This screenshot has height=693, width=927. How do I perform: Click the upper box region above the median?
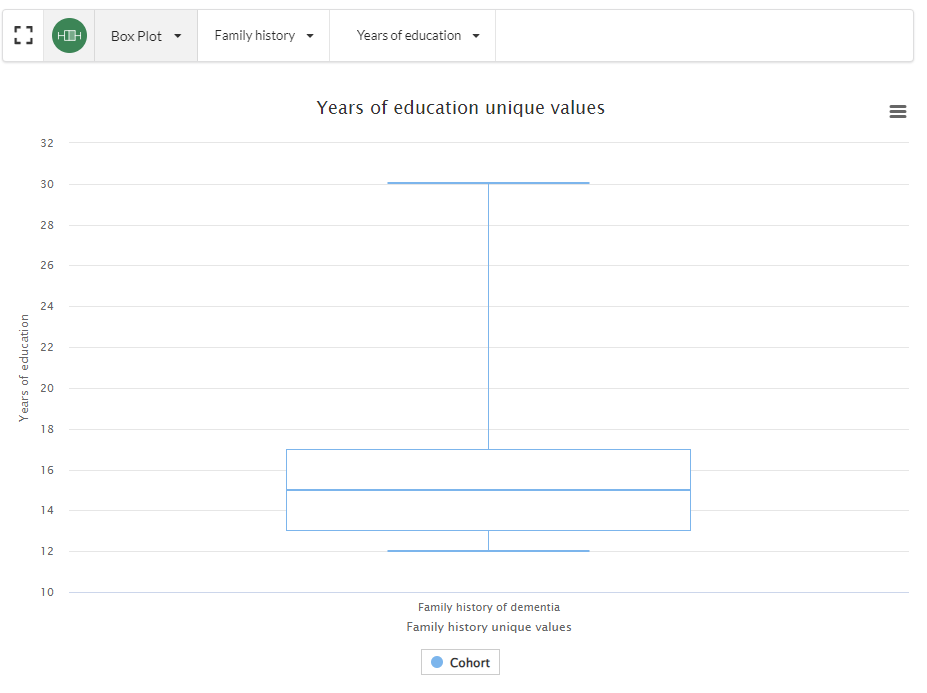click(488, 469)
